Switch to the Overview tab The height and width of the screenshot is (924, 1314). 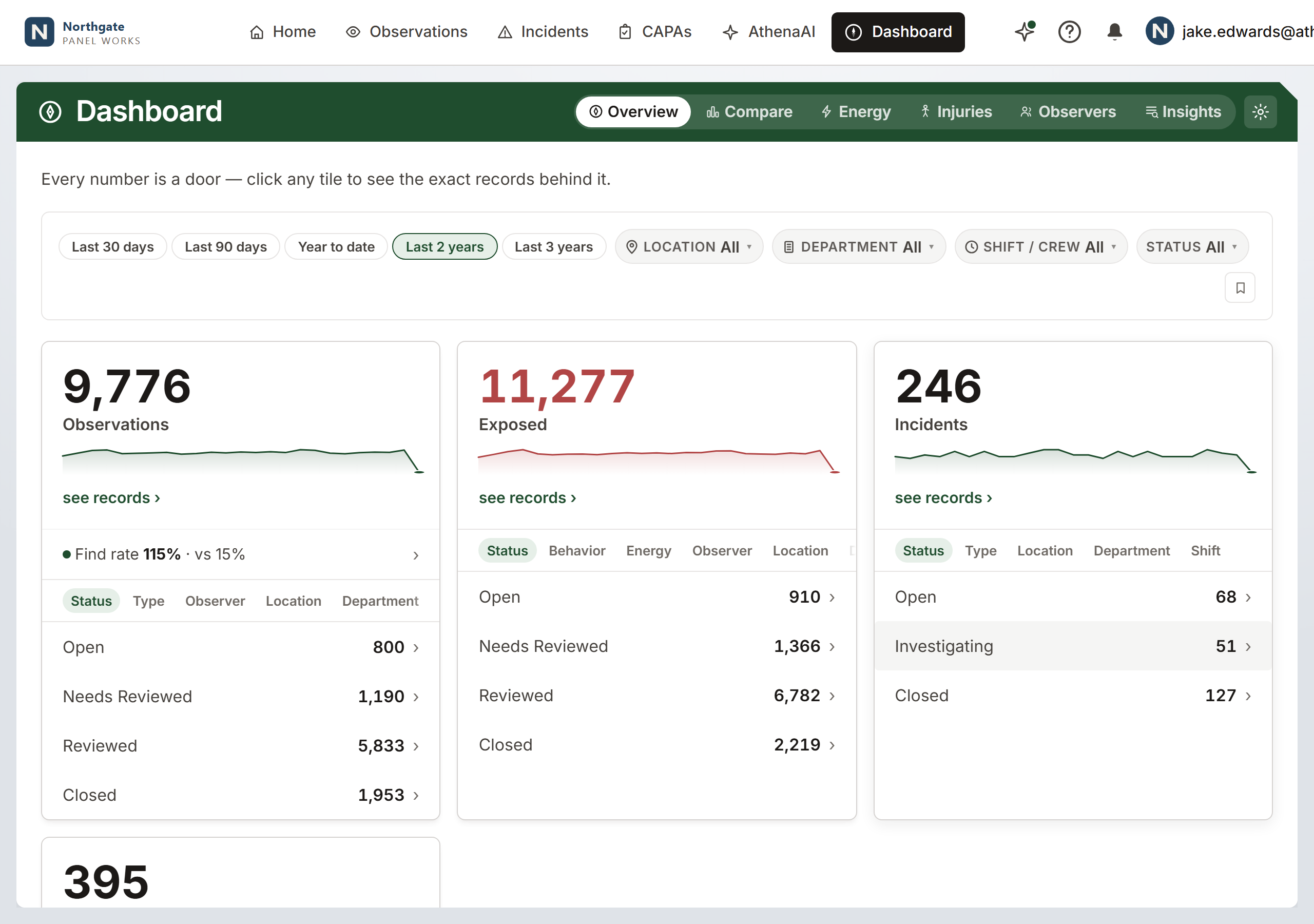(x=633, y=111)
